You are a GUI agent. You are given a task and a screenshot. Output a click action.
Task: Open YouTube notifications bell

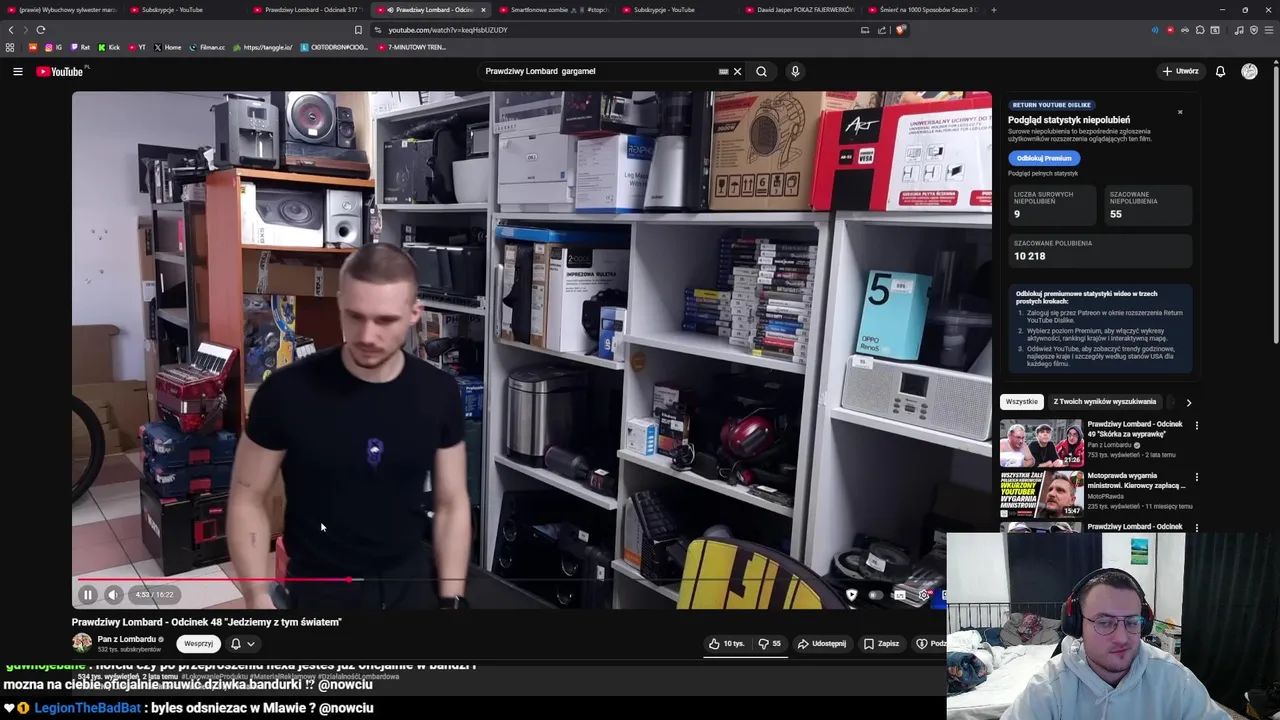1220,71
